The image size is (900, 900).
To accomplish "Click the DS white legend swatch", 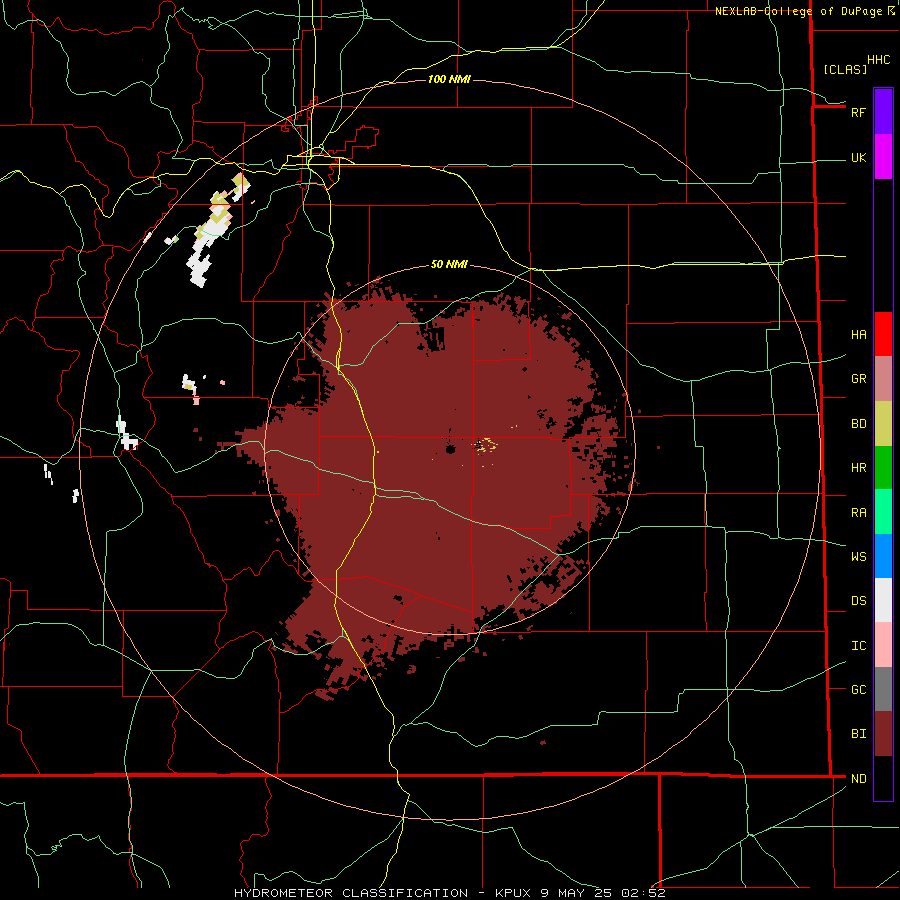I will coord(883,600).
